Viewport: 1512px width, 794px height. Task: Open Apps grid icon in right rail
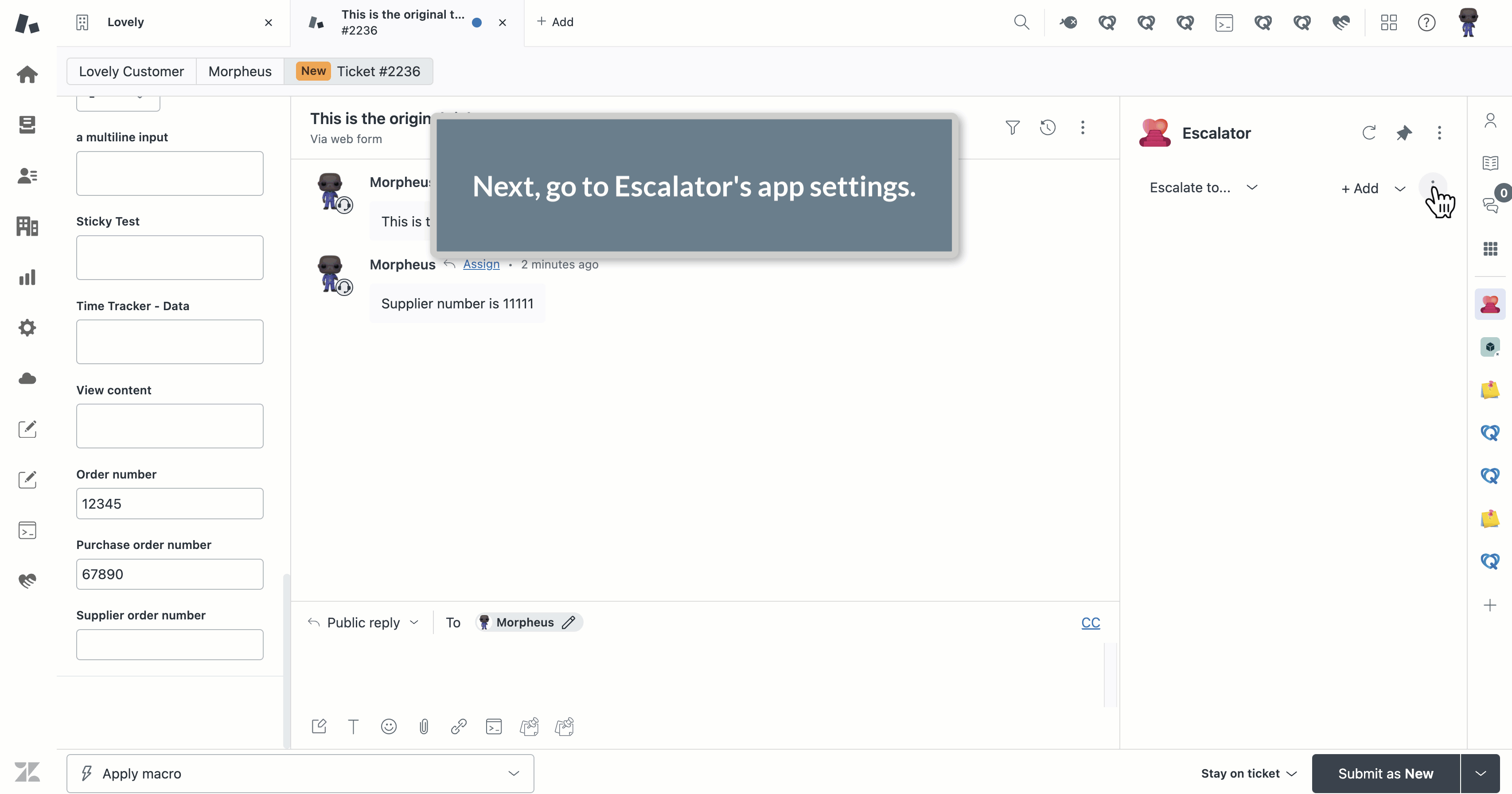coord(1490,249)
